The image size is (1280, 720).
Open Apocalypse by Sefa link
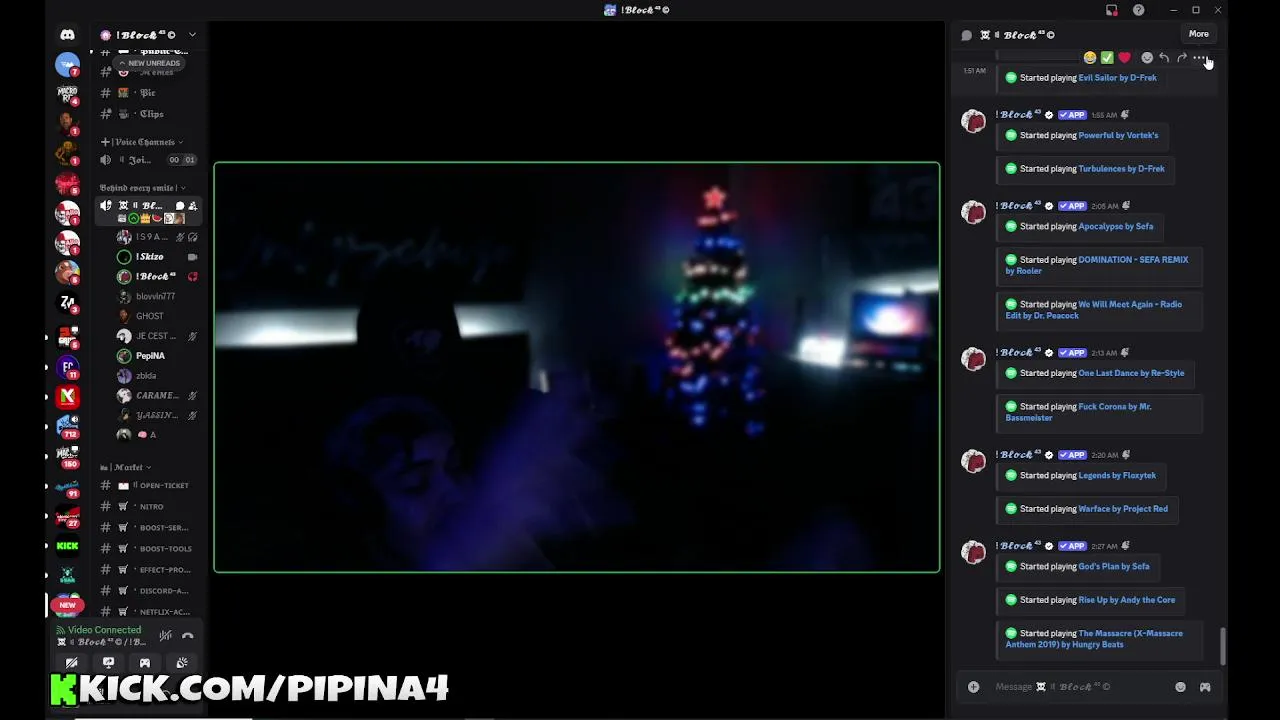point(1115,226)
